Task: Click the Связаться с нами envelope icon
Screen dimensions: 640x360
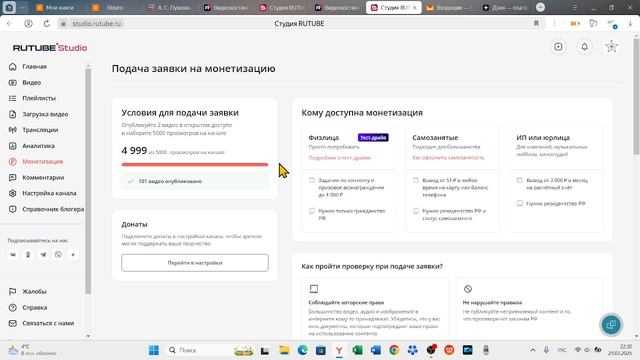Action: (x=13, y=323)
